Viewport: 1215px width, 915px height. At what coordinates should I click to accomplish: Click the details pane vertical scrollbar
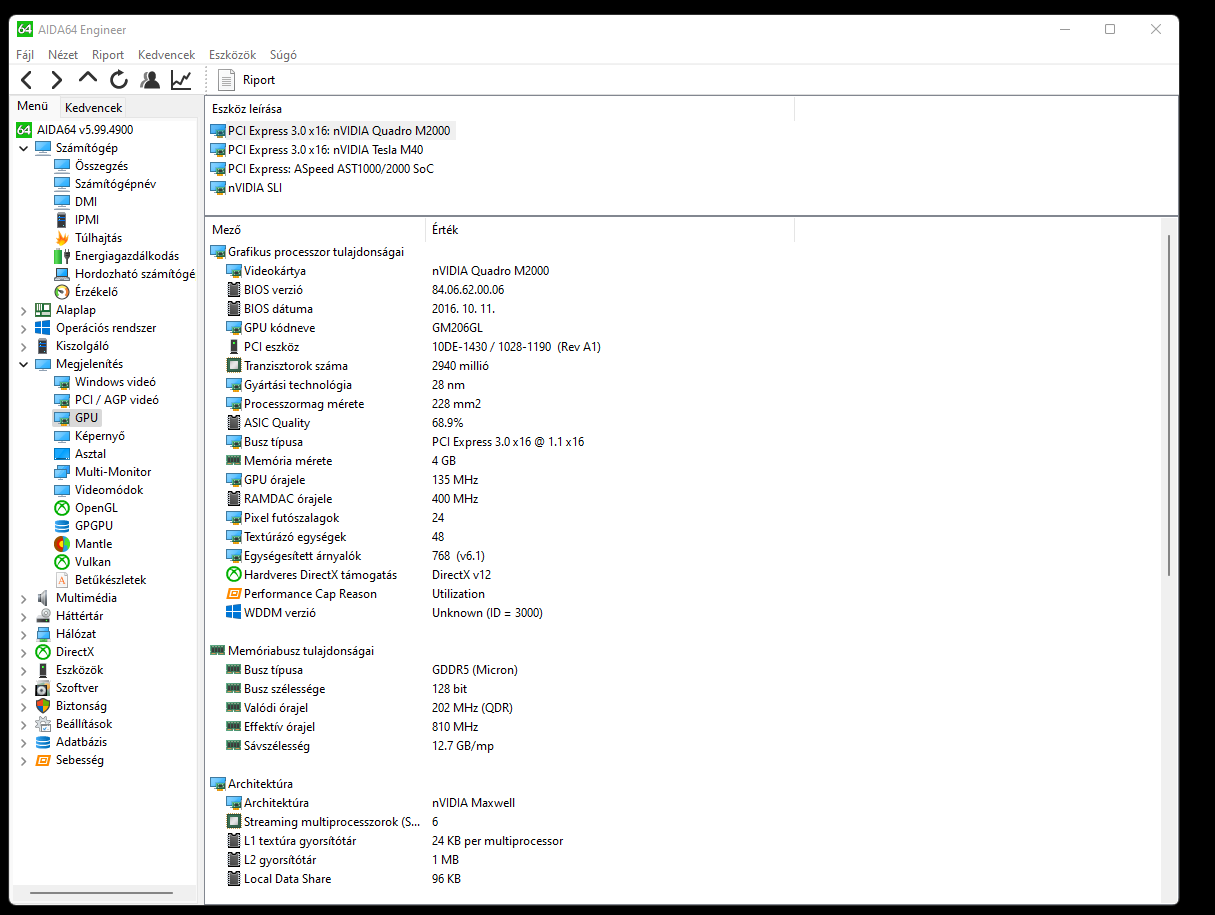tap(1168, 404)
